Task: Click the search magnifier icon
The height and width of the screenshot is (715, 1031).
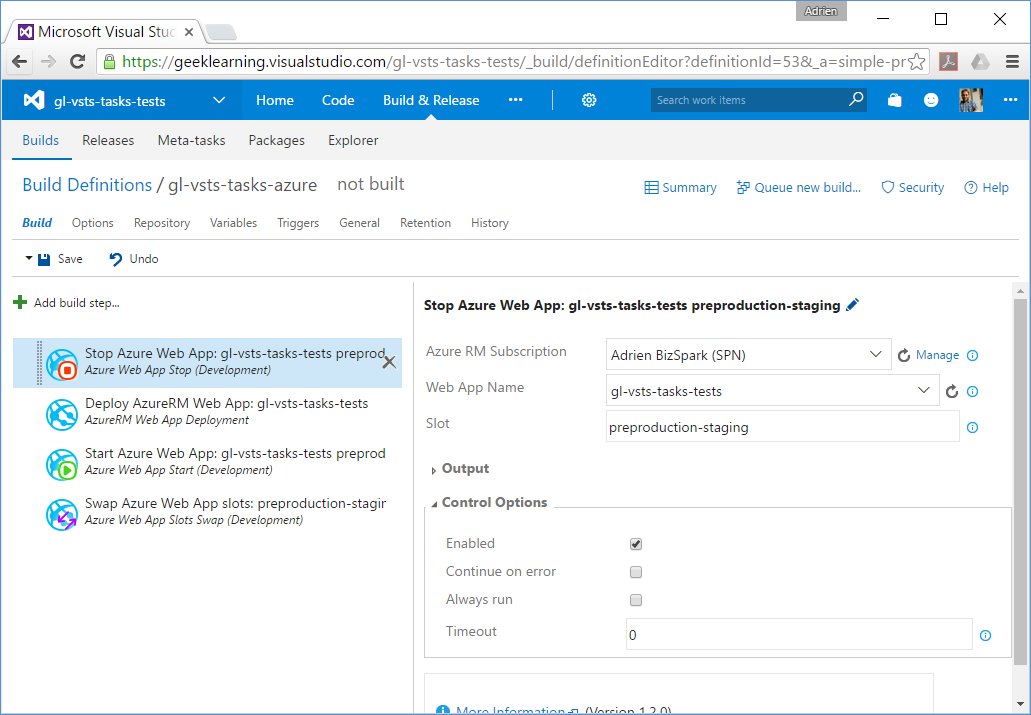Action: [855, 99]
